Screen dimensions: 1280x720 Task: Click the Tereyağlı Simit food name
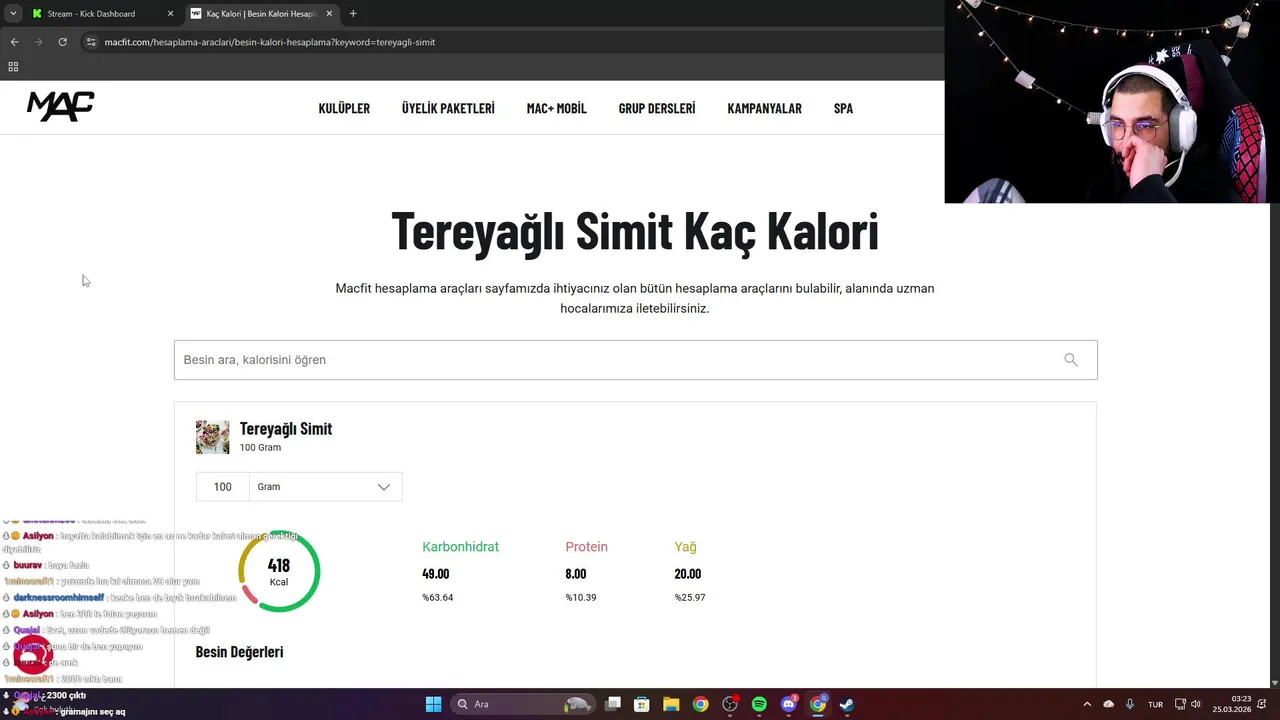286,429
